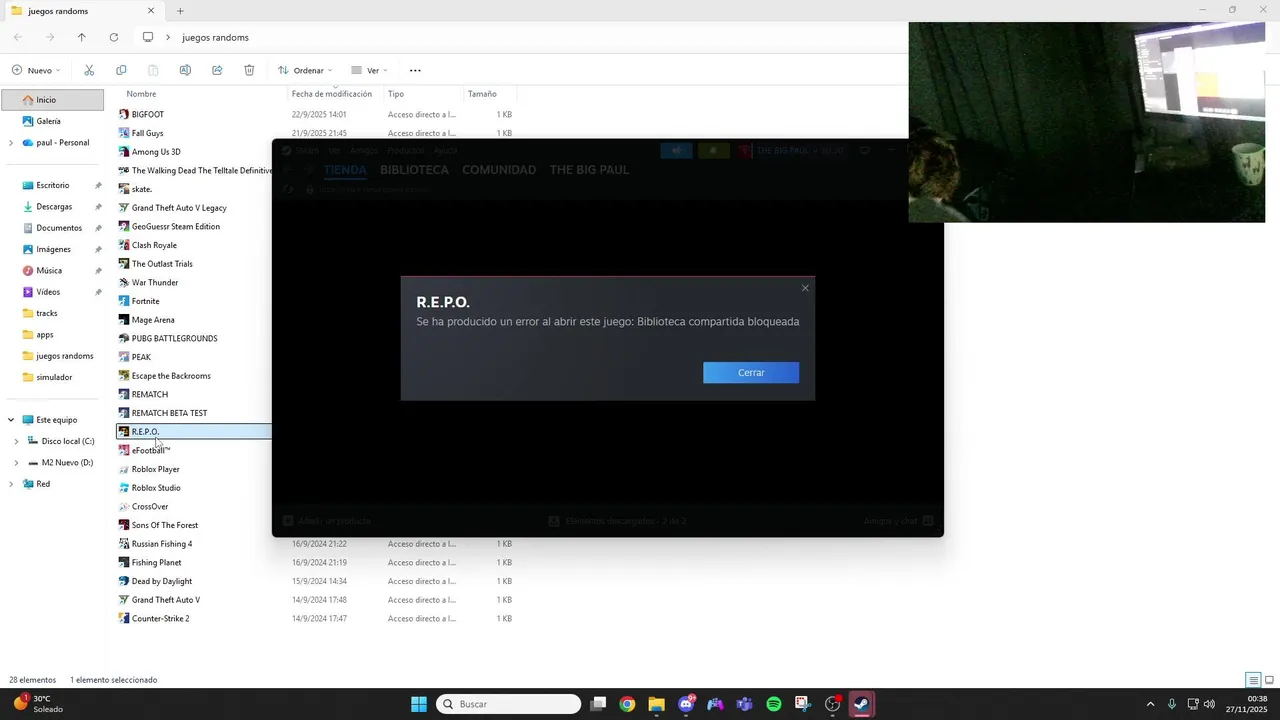Open the simulador folder in sidebar
The width and height of the screenshot is (1280, 720).
pos(52,377)
